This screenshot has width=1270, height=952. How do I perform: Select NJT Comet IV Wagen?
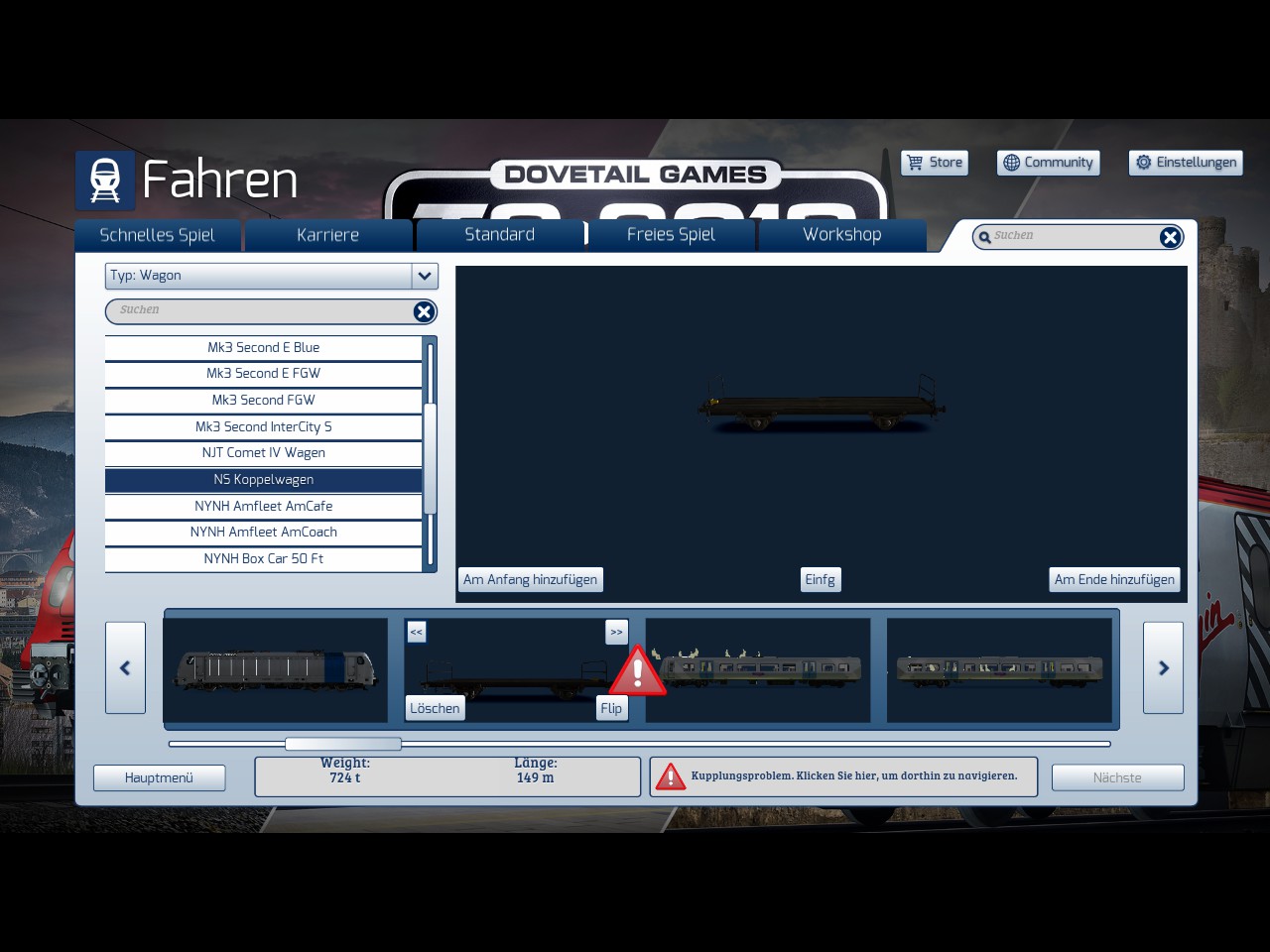(264, 453)
